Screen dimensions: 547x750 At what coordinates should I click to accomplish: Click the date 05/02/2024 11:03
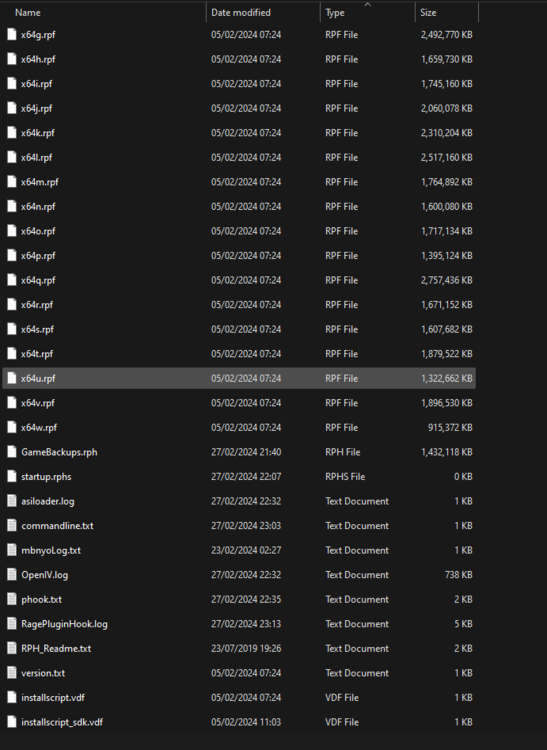point(246,722)
